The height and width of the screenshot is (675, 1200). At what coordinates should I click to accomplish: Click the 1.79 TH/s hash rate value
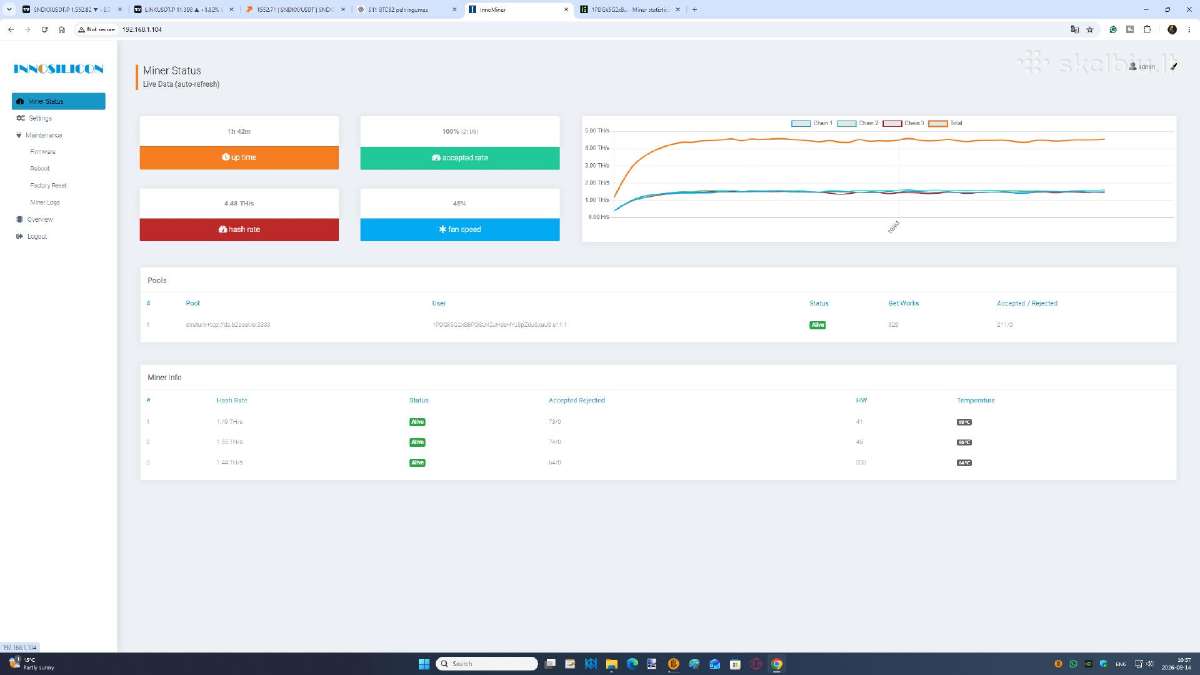[x=230, y=422]
